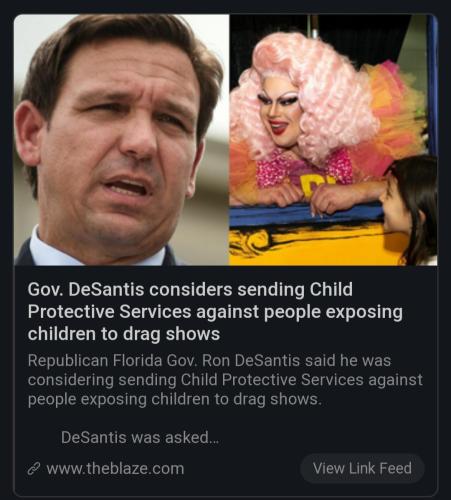Expand the truncated 'DeSantis was asked…' text

(140, 437)
